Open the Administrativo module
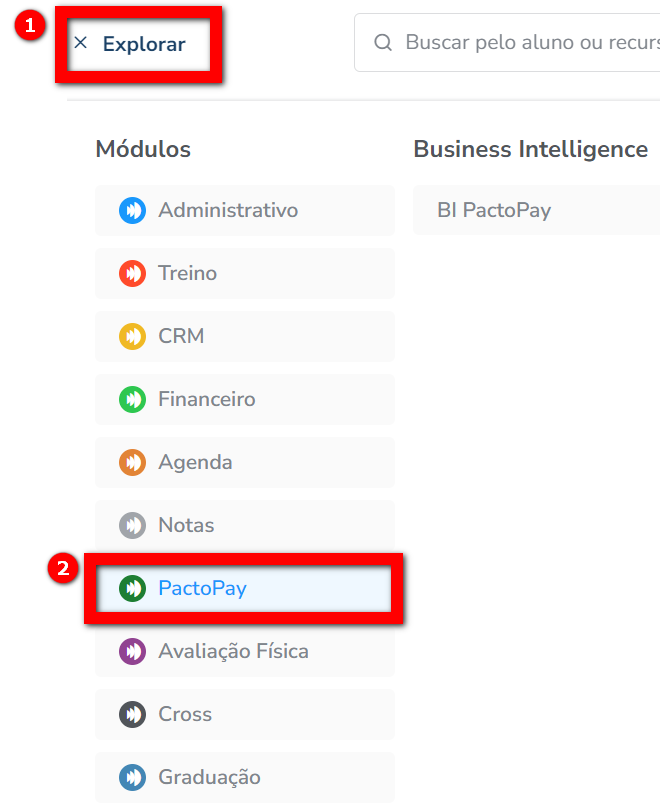660x809 pixels. pyautogui.click(x=228, y=211)
